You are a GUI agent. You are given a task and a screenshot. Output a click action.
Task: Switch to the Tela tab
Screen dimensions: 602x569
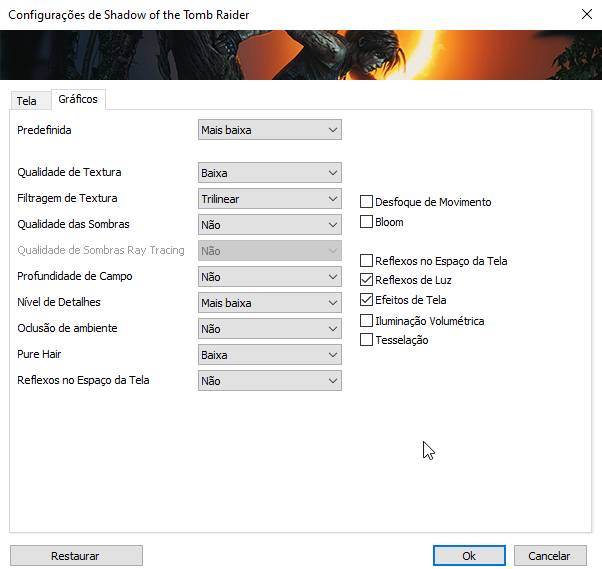[x=26, y=101]
